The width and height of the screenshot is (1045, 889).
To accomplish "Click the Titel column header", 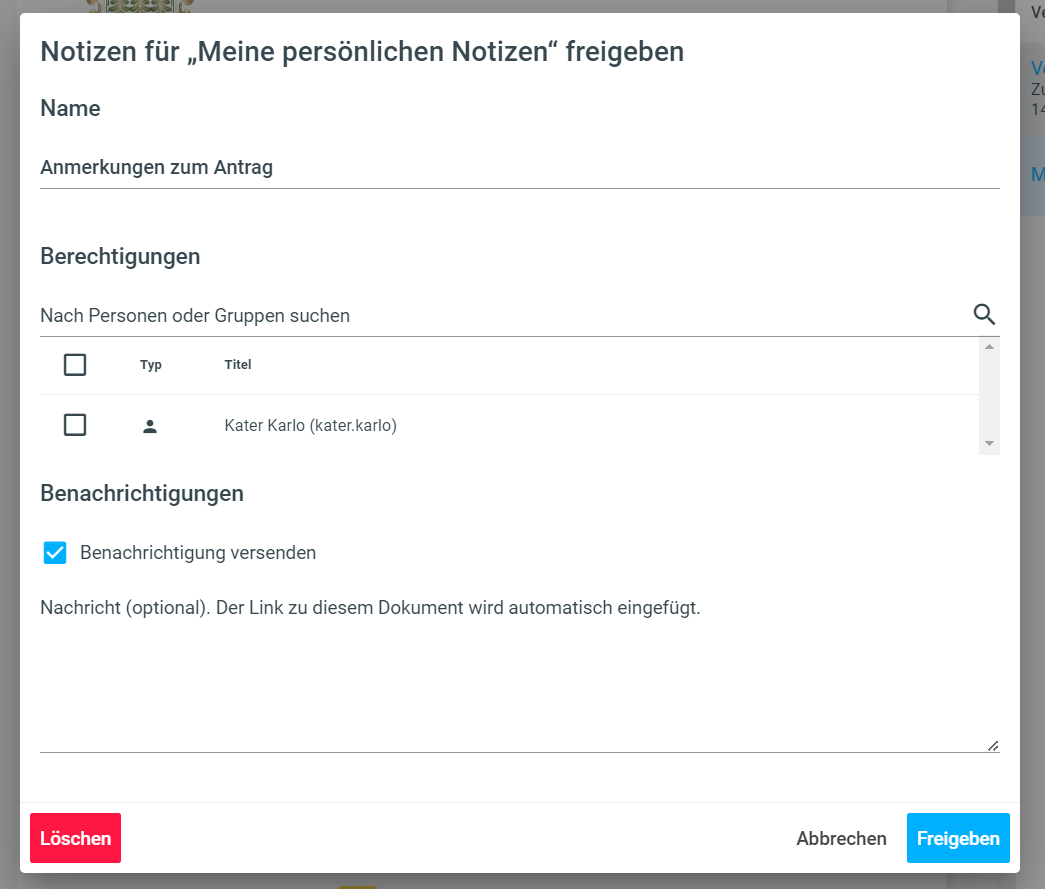I will point(238,365).
